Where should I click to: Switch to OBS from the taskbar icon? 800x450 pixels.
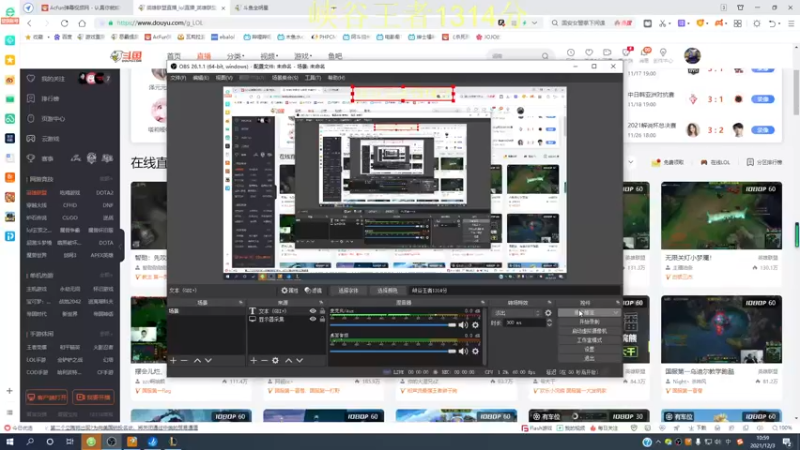(111, 442)
